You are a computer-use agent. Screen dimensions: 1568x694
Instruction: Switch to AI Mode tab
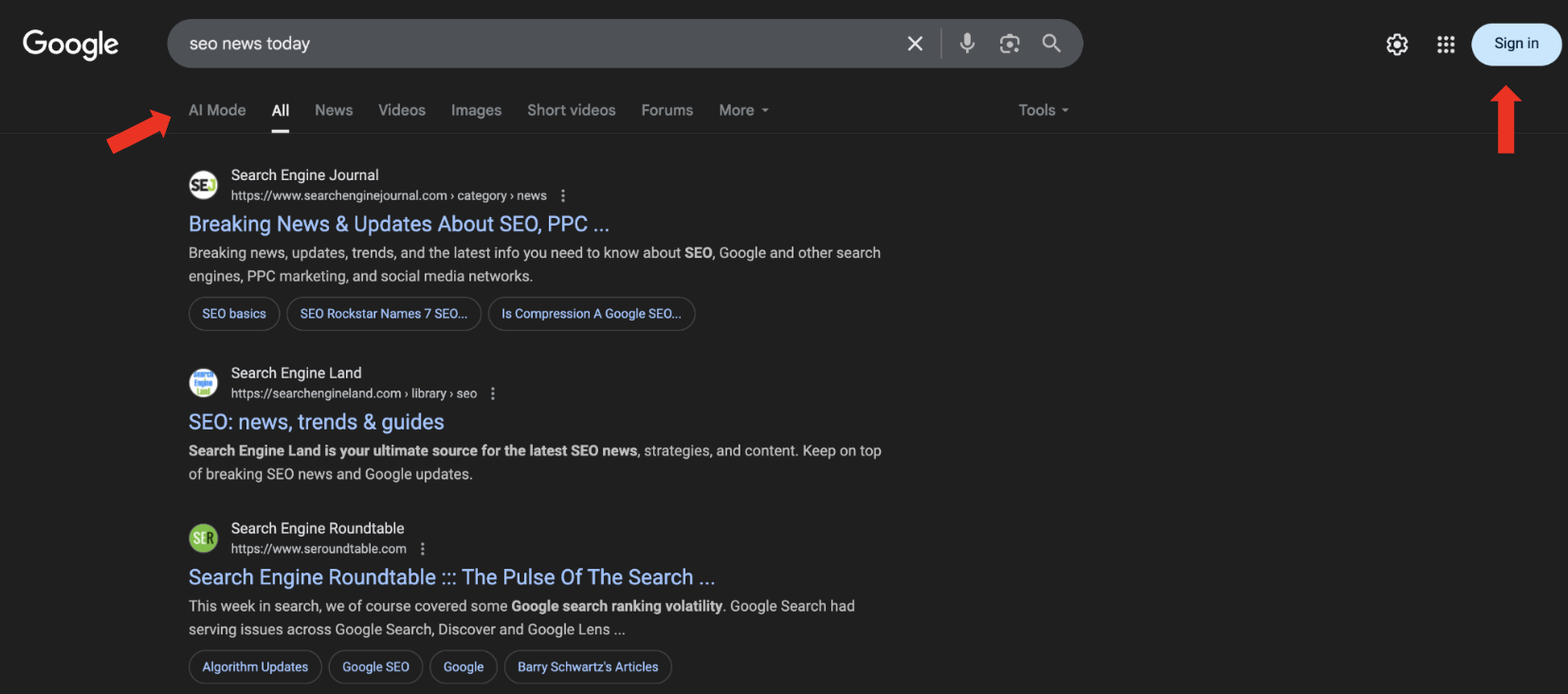pos(217,110)
